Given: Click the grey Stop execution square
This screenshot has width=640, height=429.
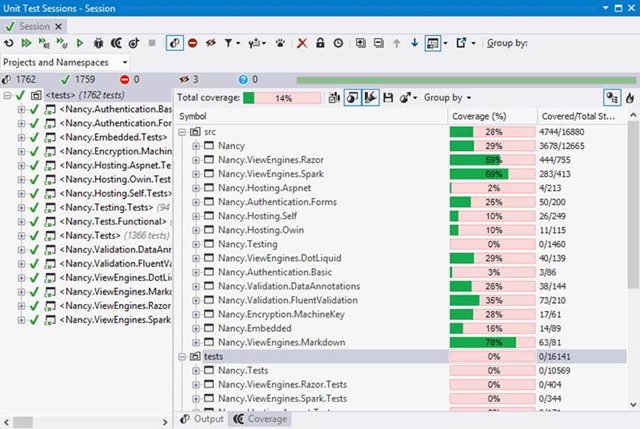Looking at the screenshot, I should 152,43.
